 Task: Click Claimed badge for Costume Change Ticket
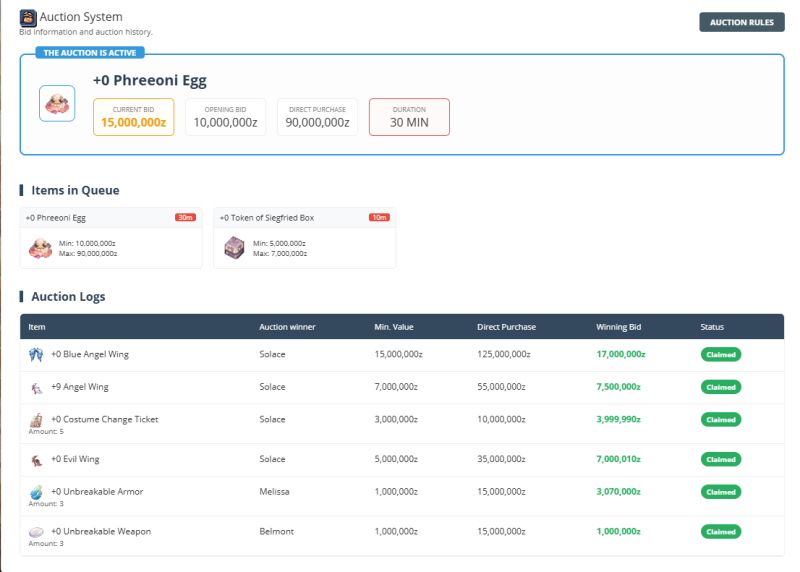pos(721,420)
